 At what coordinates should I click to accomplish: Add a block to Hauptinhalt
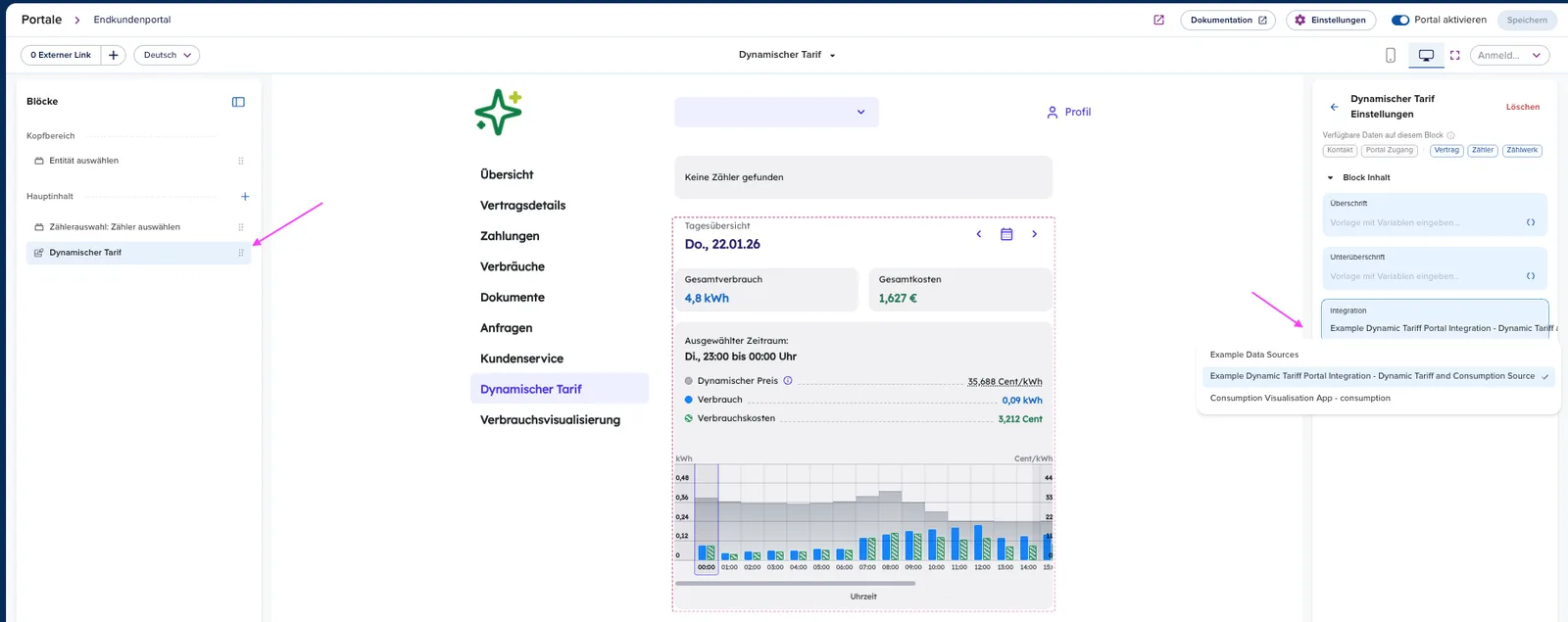pos(245,197)
